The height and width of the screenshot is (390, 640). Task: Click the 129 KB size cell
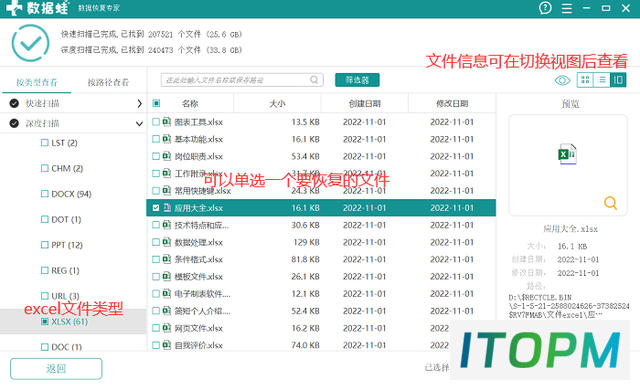coord(306,242)
